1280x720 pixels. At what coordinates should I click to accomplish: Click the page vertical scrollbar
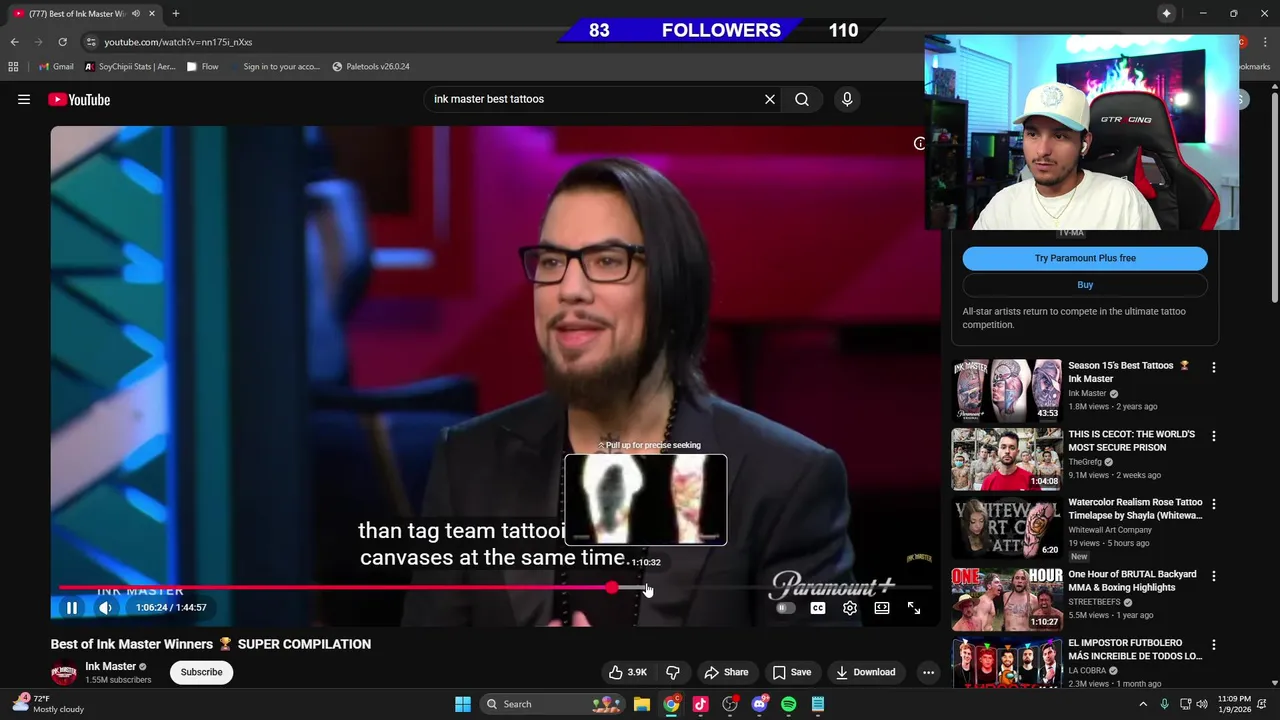(x=1274, y=198)
